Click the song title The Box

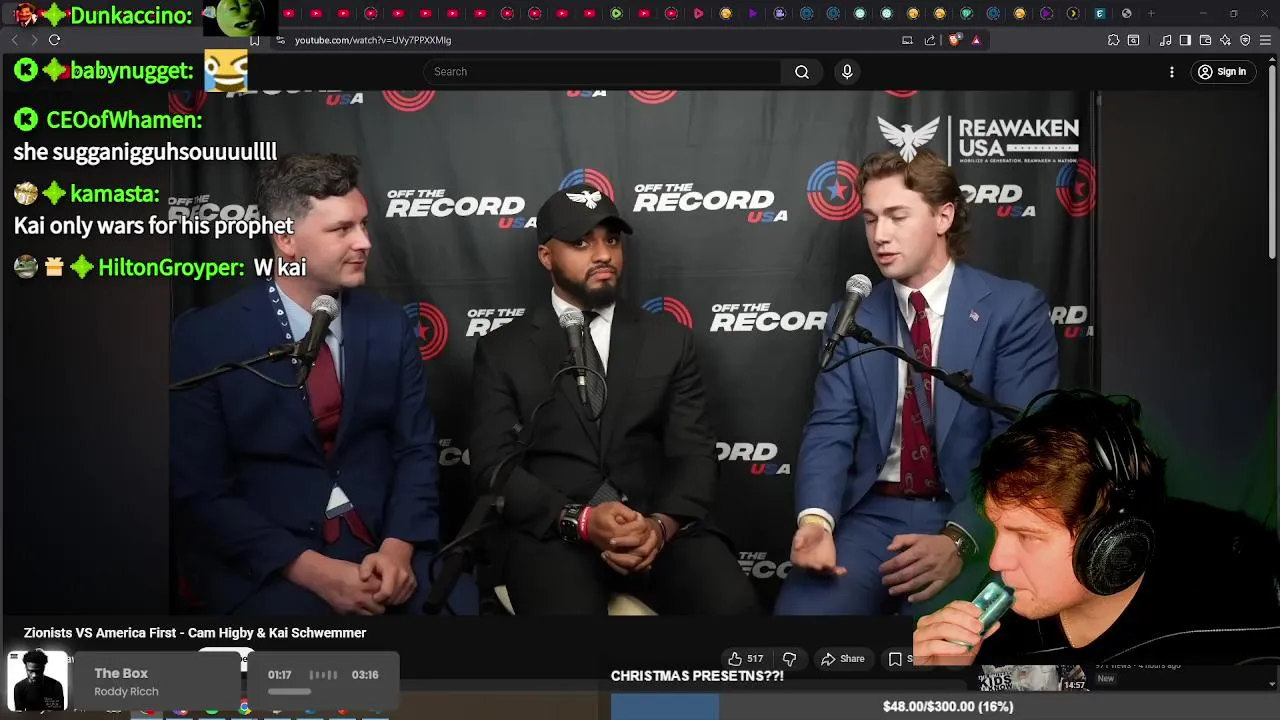[121, 674]
